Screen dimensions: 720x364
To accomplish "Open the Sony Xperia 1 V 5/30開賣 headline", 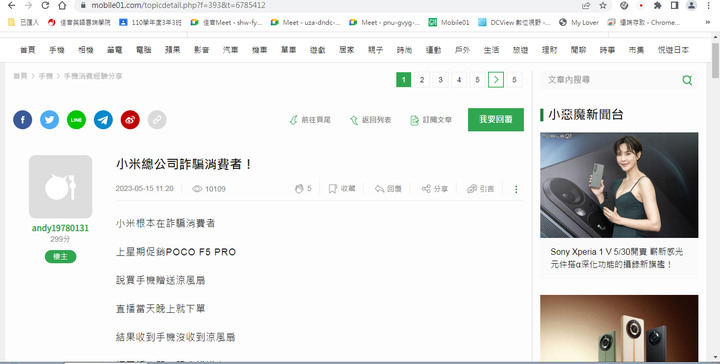I will pyautogui.click(x=617, y=258).
